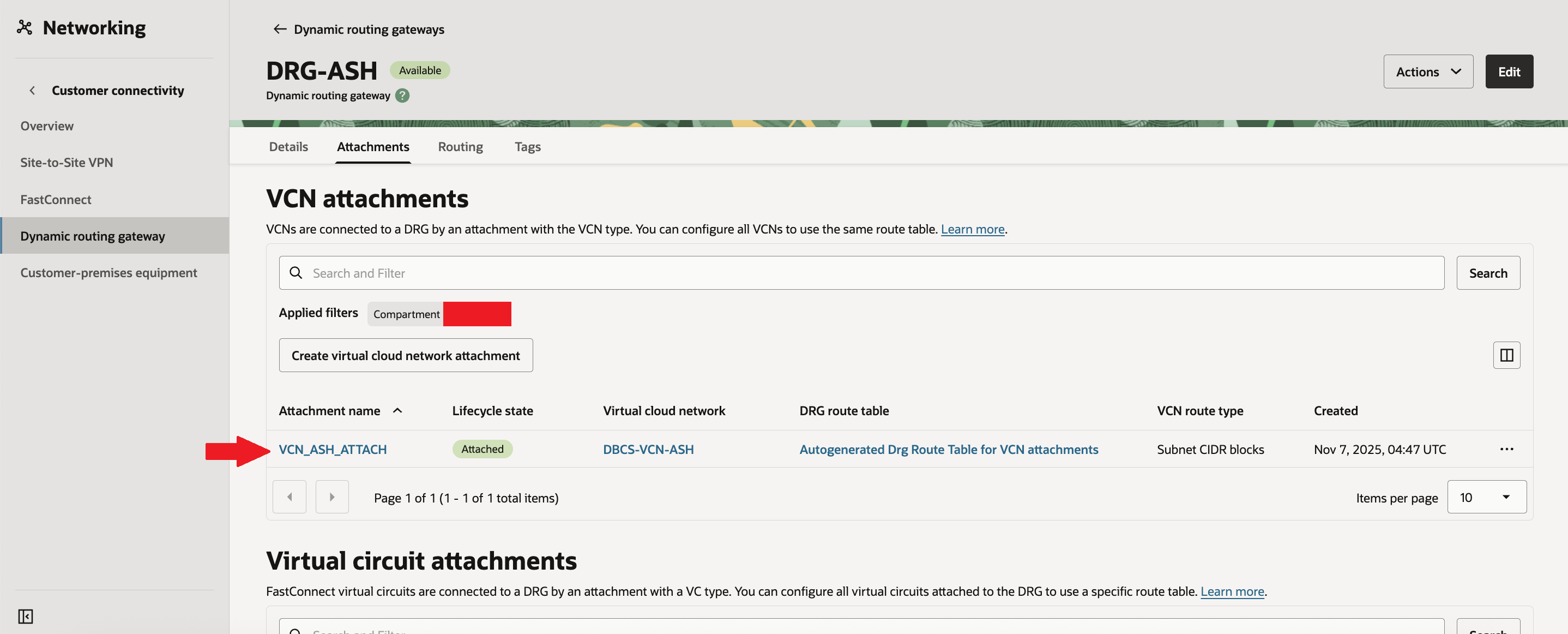Collapse the sidebar panel icon

pyautogui.click(x=26, y=617)
